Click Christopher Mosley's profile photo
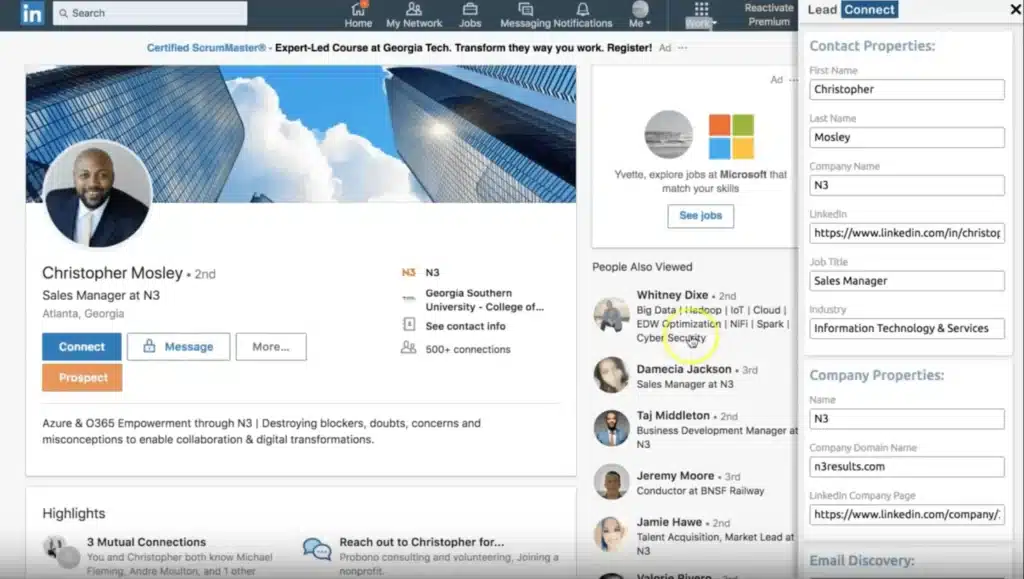Image resolution: width=1024 pixels, height=579 pixels. coord(97,194)
